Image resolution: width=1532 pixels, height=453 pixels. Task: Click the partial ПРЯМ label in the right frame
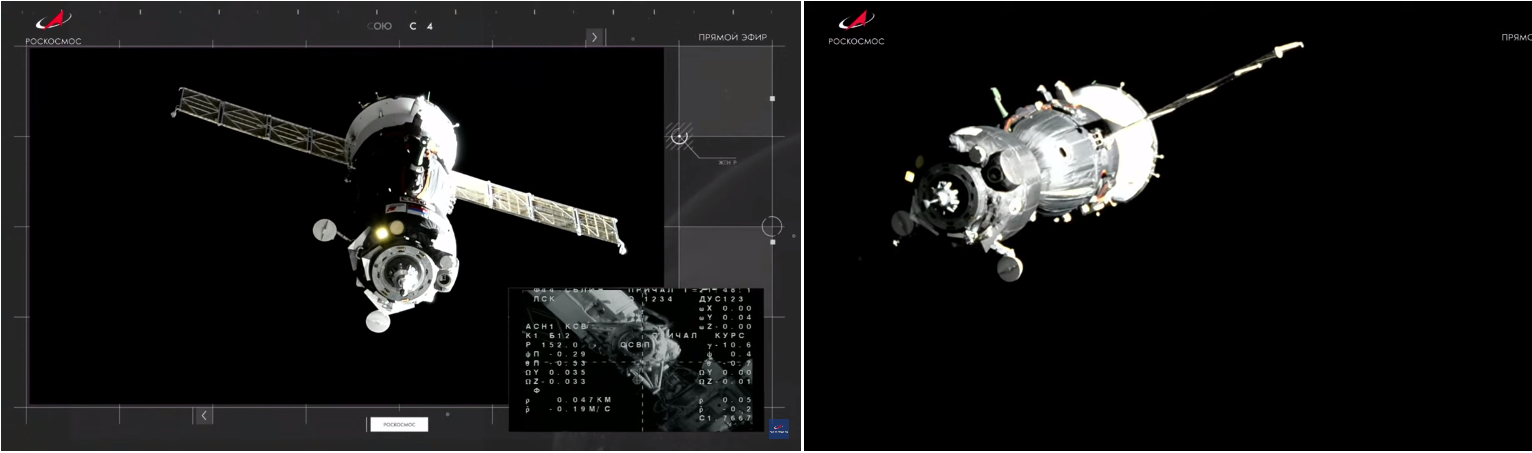coord(1515,37)
